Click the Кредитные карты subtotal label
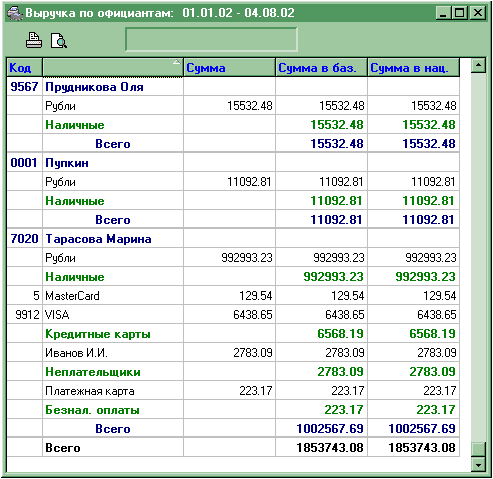 tap(98, 334)
